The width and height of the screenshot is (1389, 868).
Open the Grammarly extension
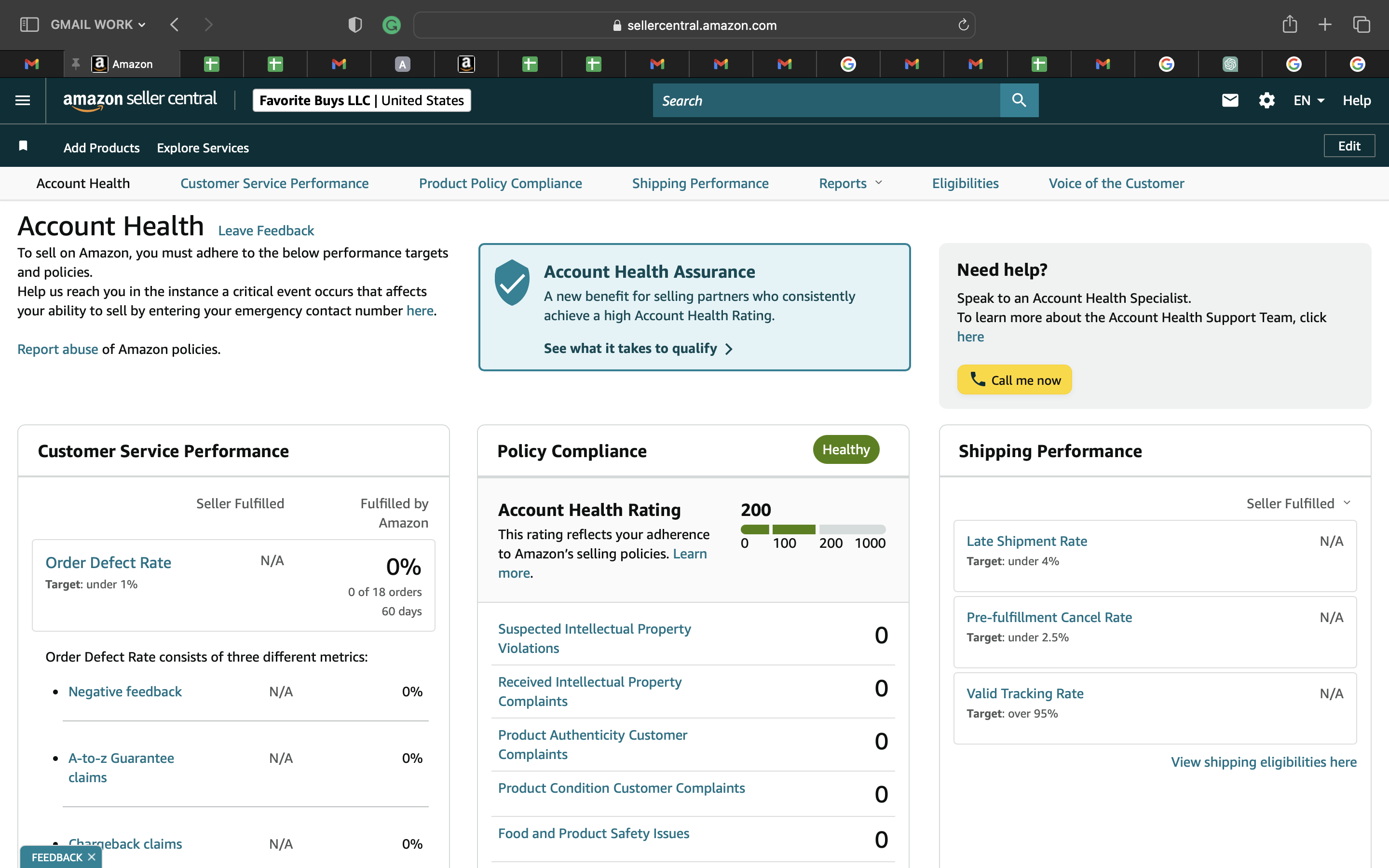point(392,25)
